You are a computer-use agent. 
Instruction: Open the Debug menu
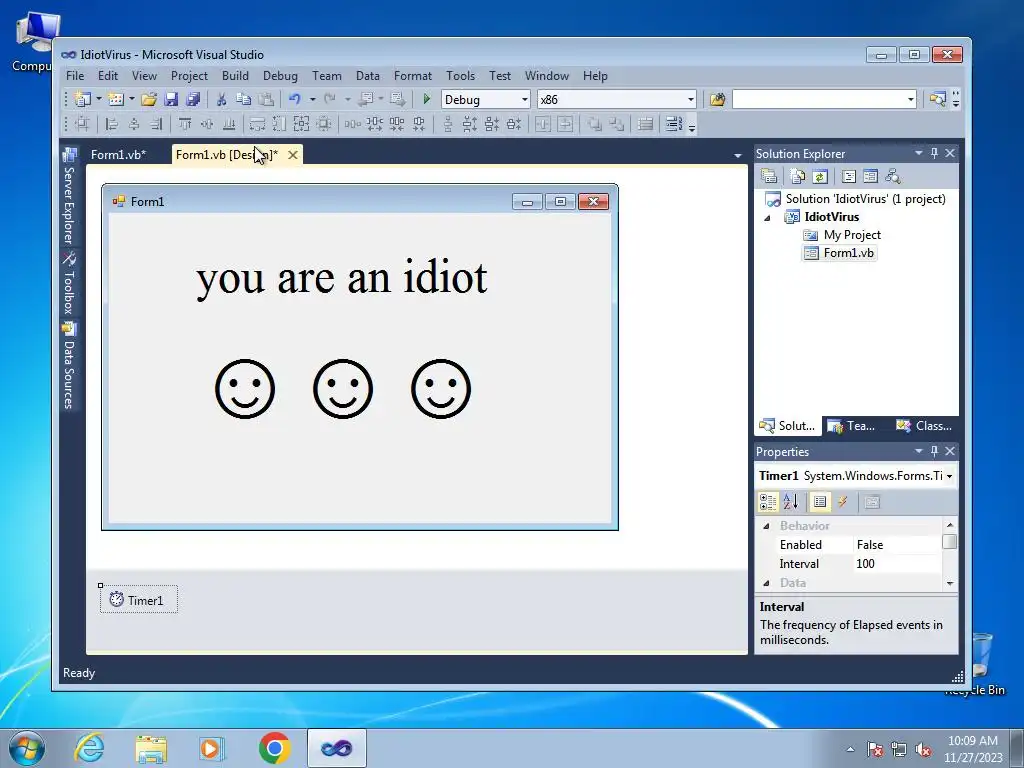point(280,76)
